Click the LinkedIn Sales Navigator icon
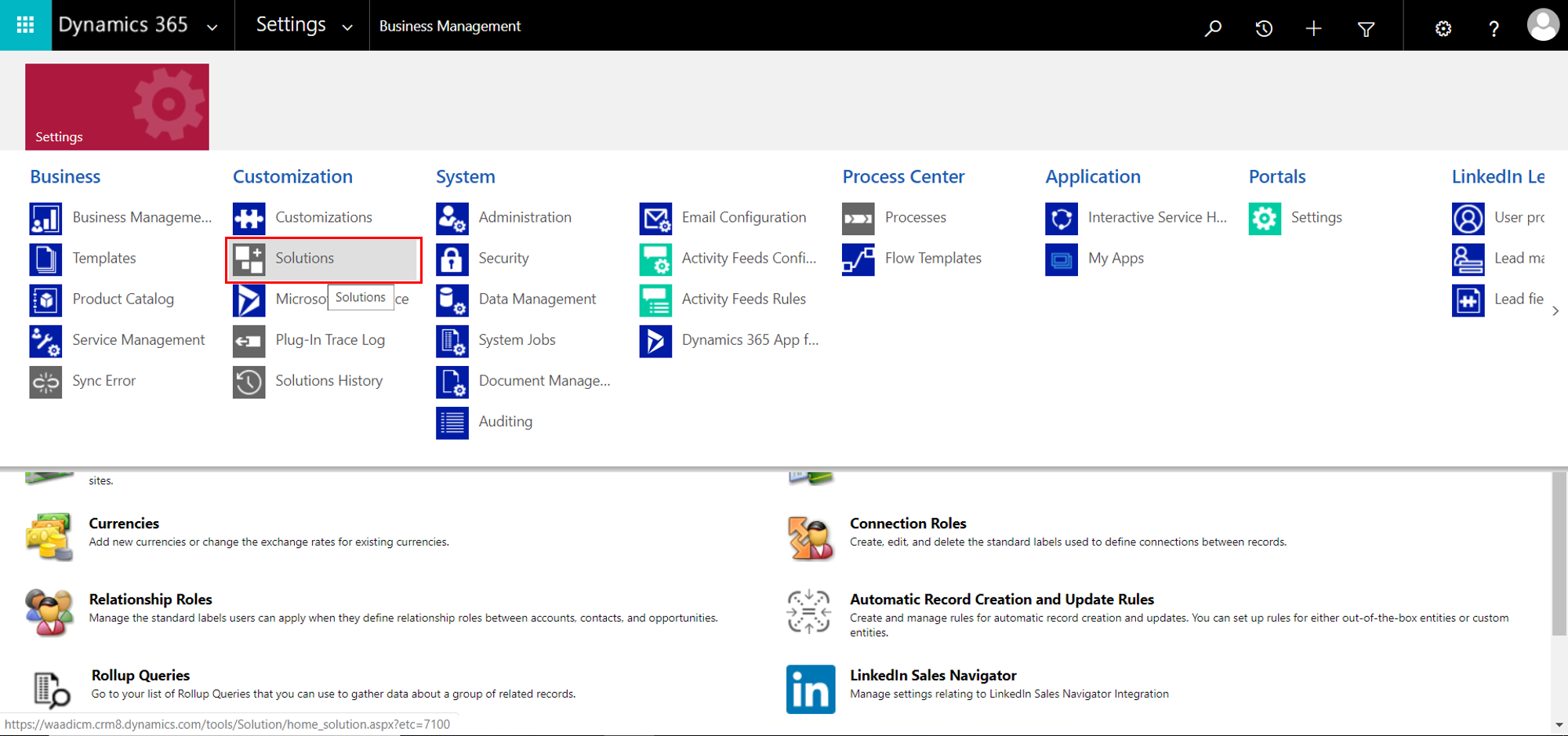The image size is (1568, 736). (x=810, y=689)
